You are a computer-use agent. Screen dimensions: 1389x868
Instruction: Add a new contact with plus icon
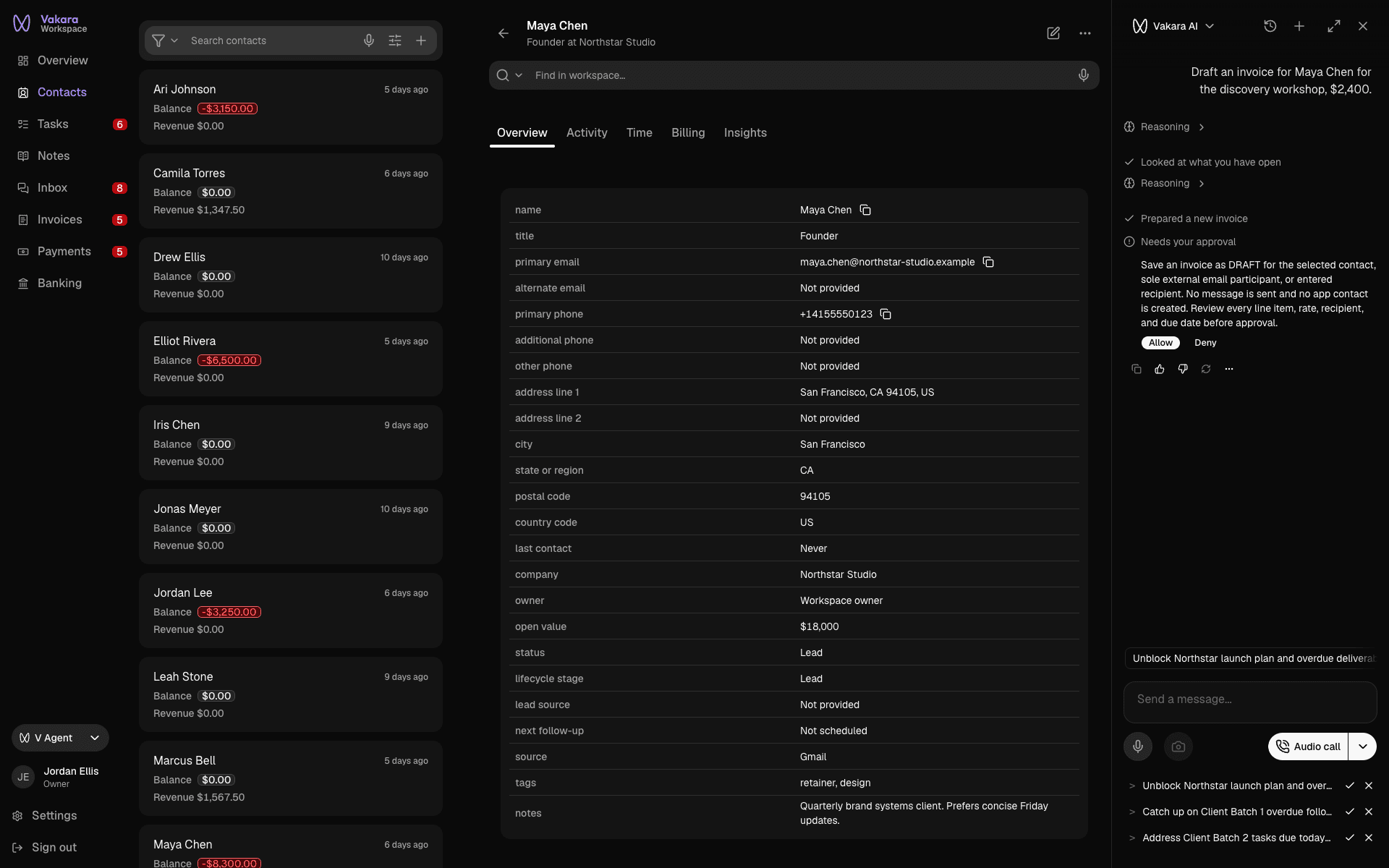click(x=421, y=41)
